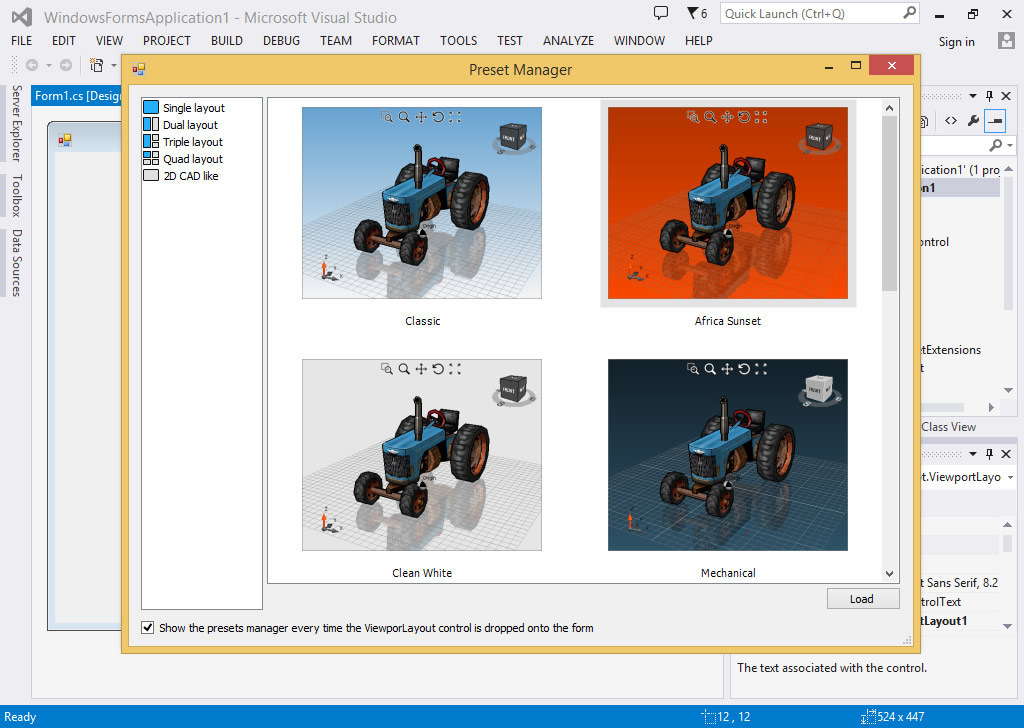Select the Mechanical preset thumbnail
Screen dimensions: 1024x728
pyautogui.click(x=728, y=455)
